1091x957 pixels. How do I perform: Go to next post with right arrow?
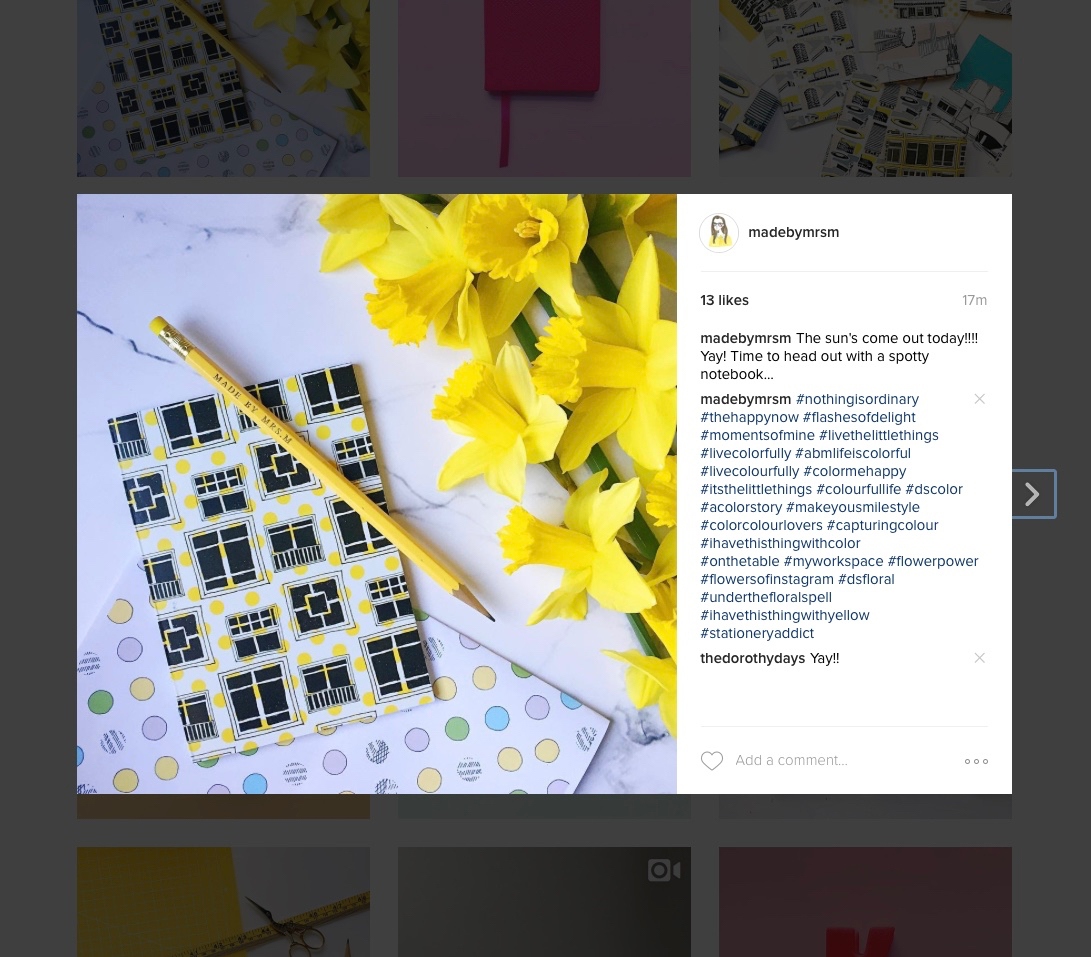pos(1033,494)
